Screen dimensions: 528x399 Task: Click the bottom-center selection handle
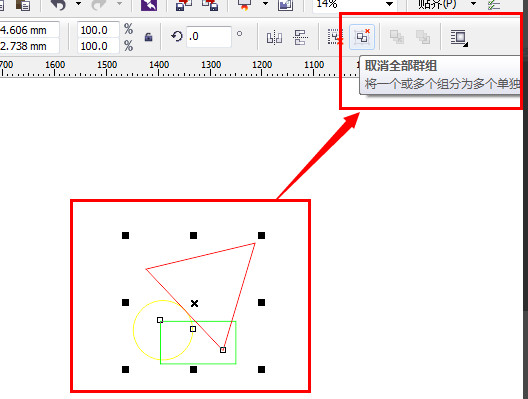pos(193,370)
